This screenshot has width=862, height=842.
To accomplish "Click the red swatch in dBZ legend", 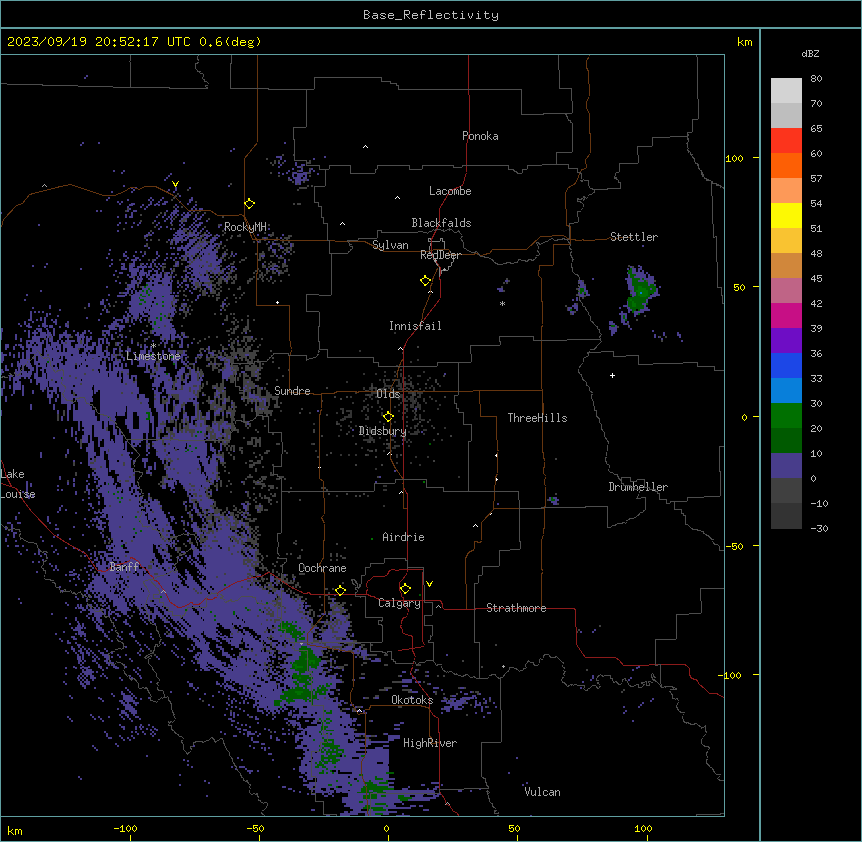I will pos(786,141).
